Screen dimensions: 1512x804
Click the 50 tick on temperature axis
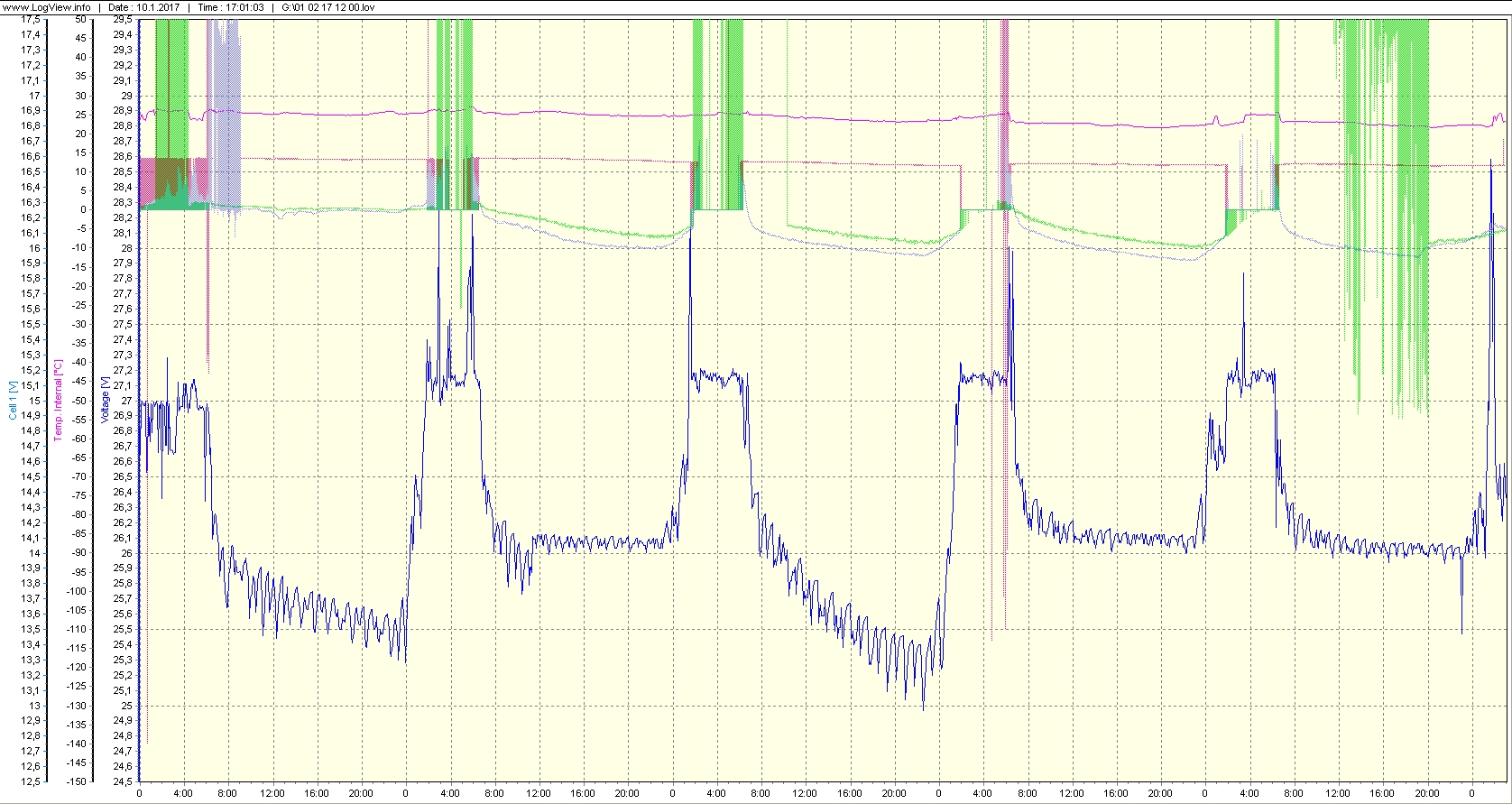pyautogui.click(x=81, y=20)
